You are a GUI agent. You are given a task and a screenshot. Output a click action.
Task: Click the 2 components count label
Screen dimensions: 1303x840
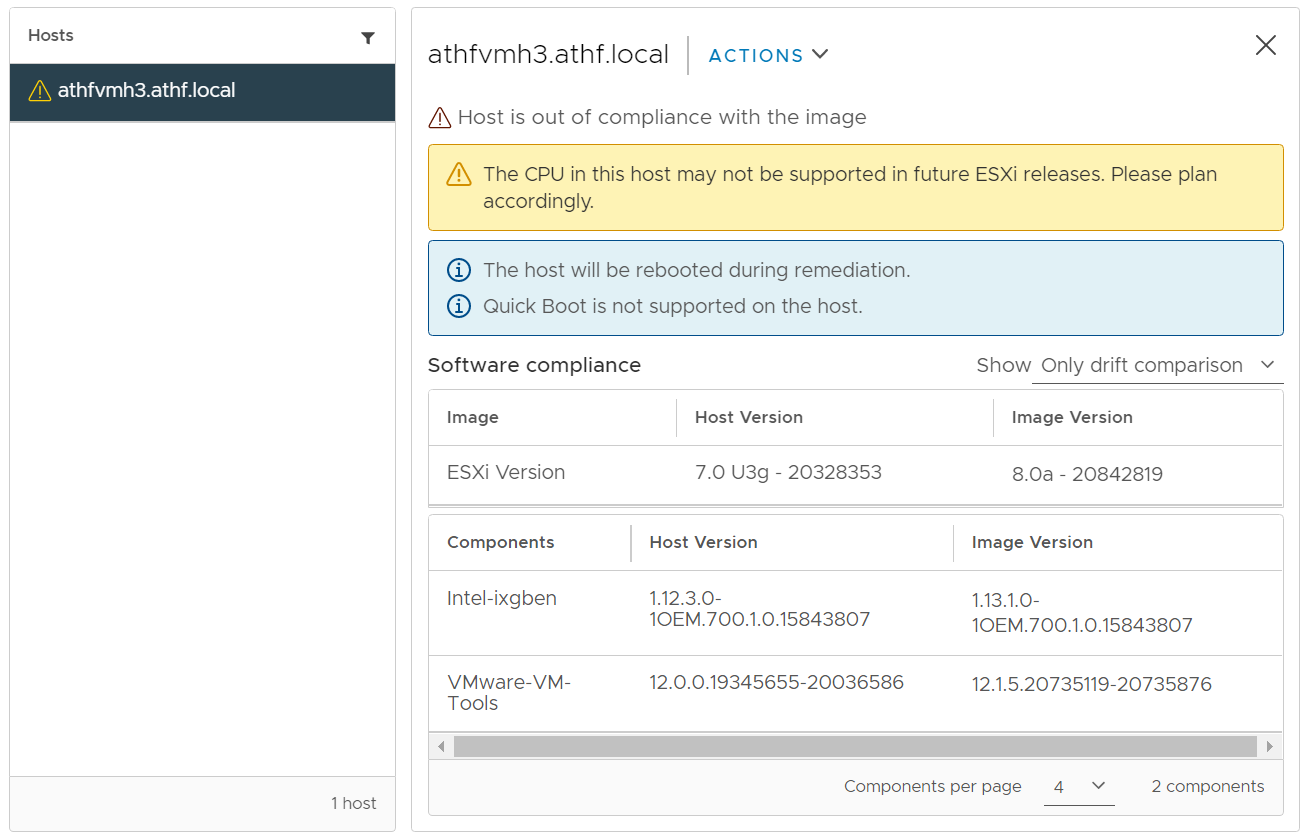1207,787
